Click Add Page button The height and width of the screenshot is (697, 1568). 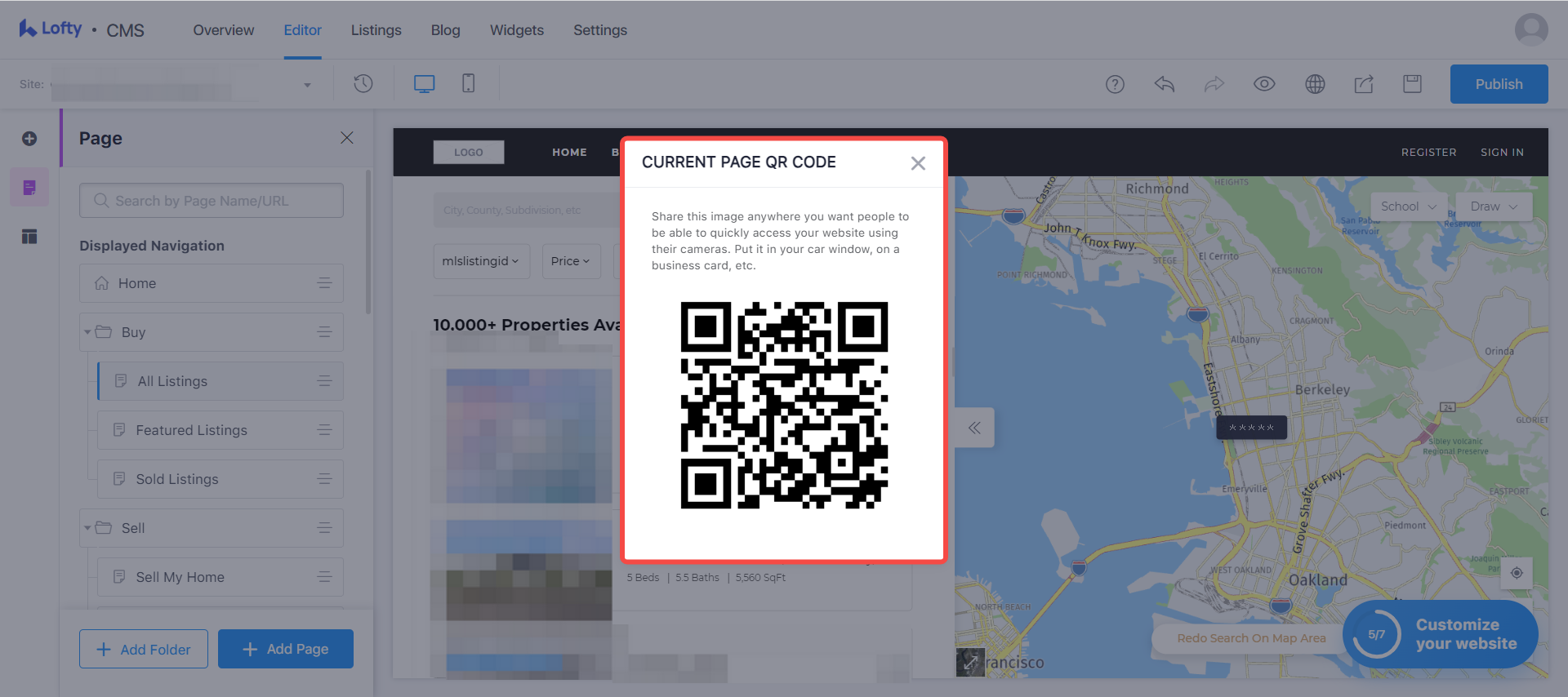click(x=286, y=649)
